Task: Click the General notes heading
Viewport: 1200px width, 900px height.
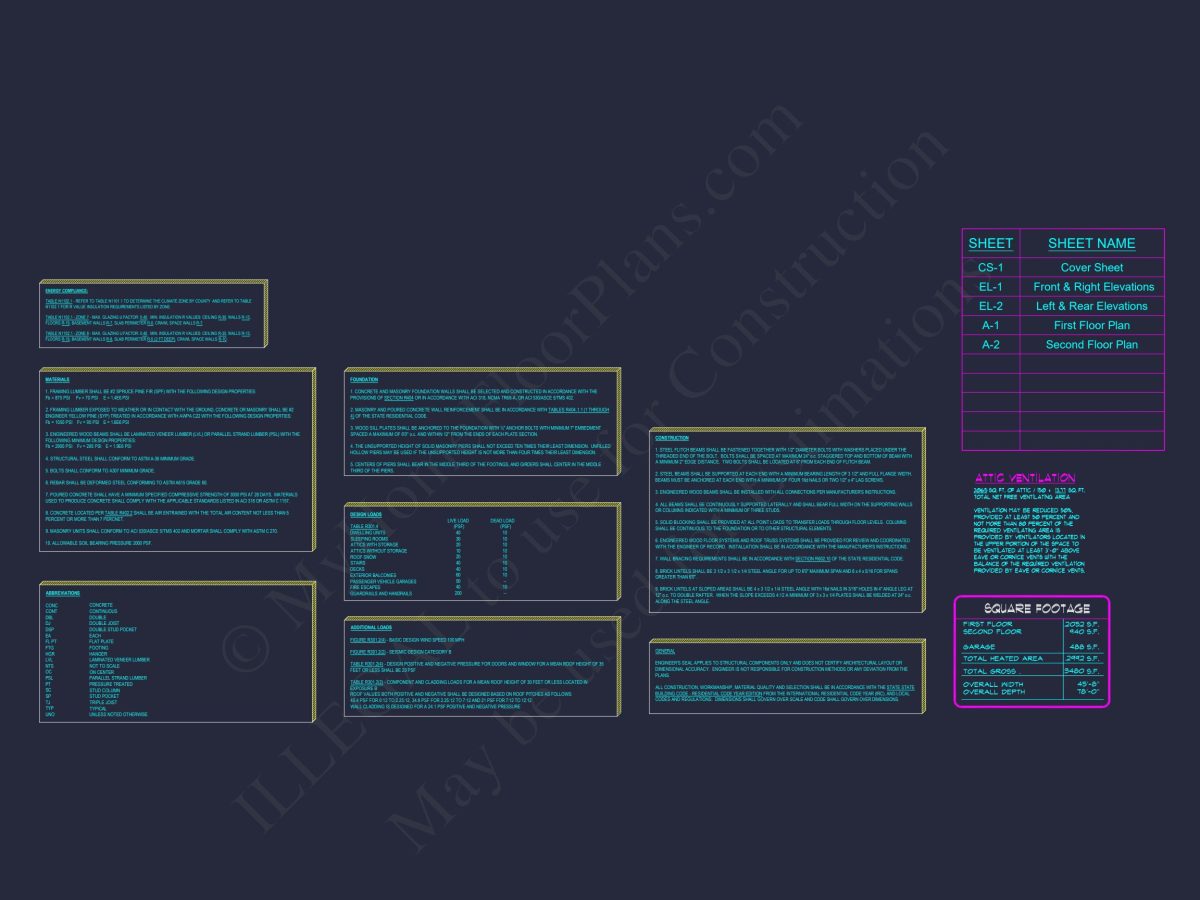Action: pyautogui.click(x=665, y=650)
